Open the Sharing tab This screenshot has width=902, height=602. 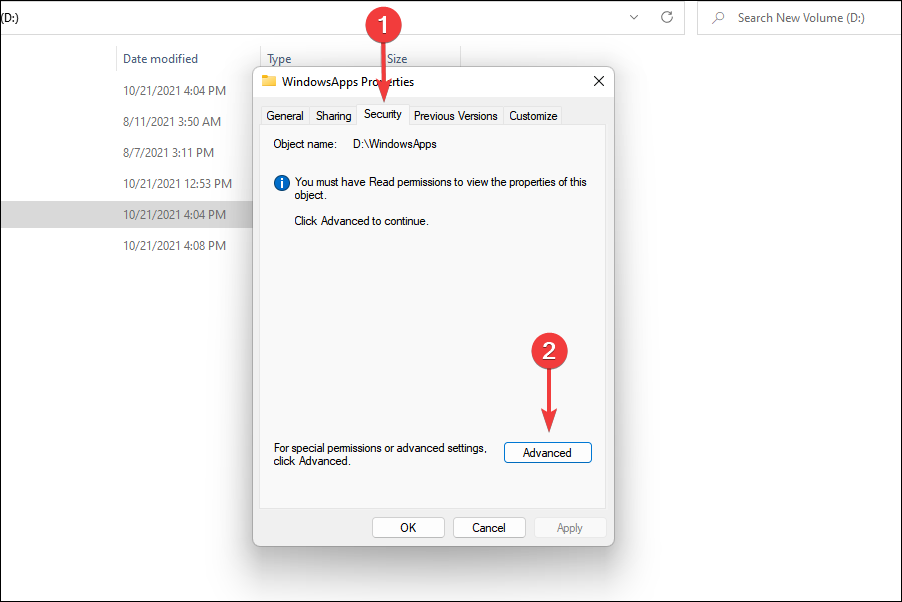point(334,116)
